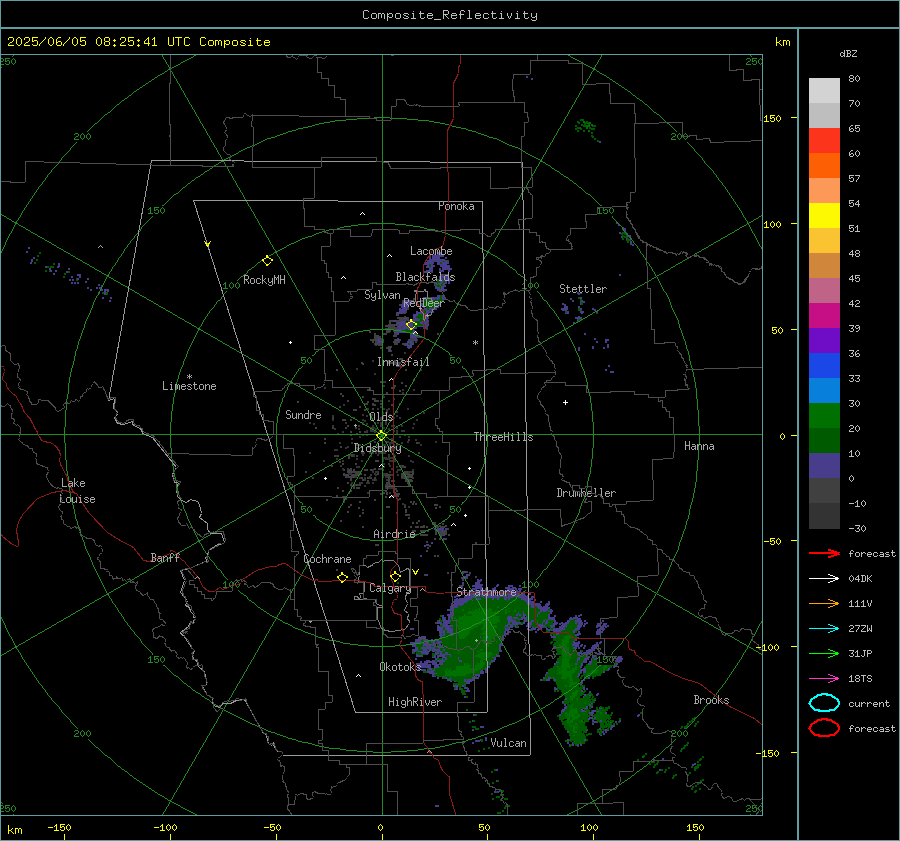
Task: Click the Airdrie label
Action: [394, 534]
